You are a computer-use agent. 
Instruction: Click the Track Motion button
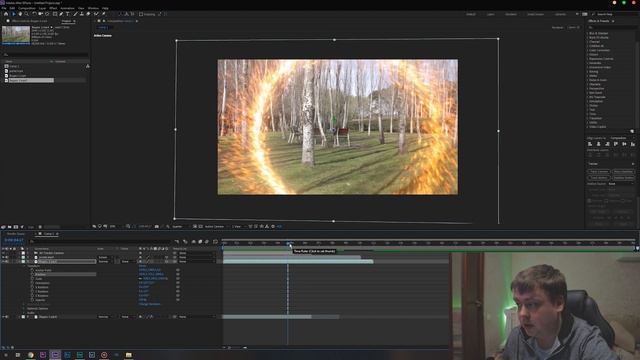(599, 178)
